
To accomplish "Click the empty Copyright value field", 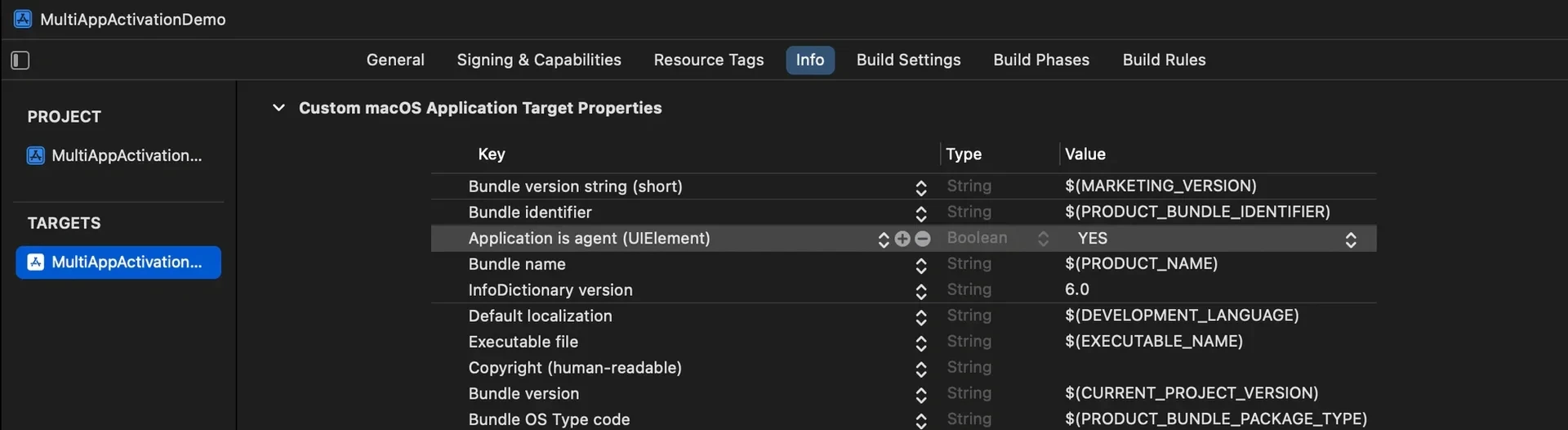I will pyautogui.click(x=1217, y=368).
